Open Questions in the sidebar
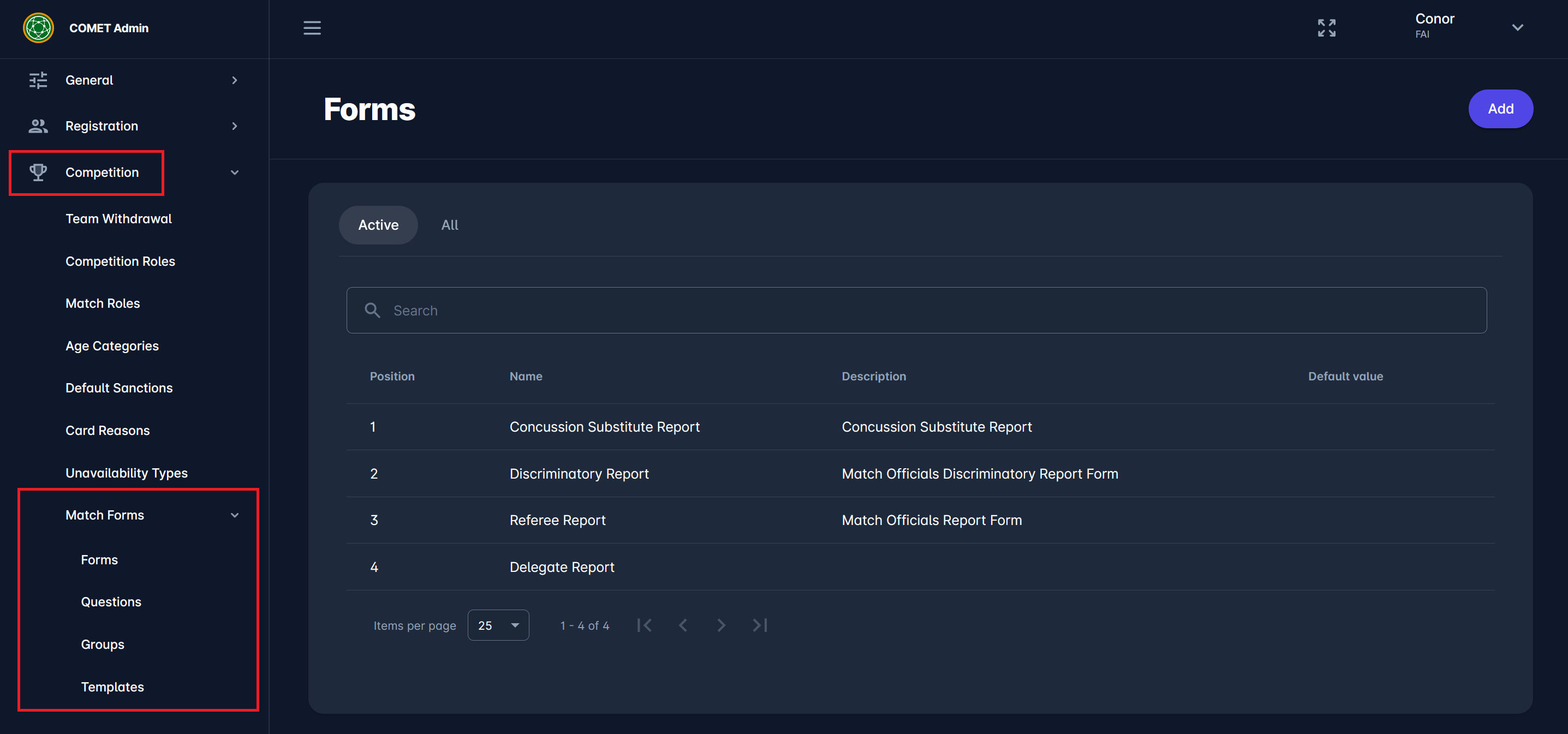The height and width of the screenshot is (734, 1568). [x=111, y=601]
